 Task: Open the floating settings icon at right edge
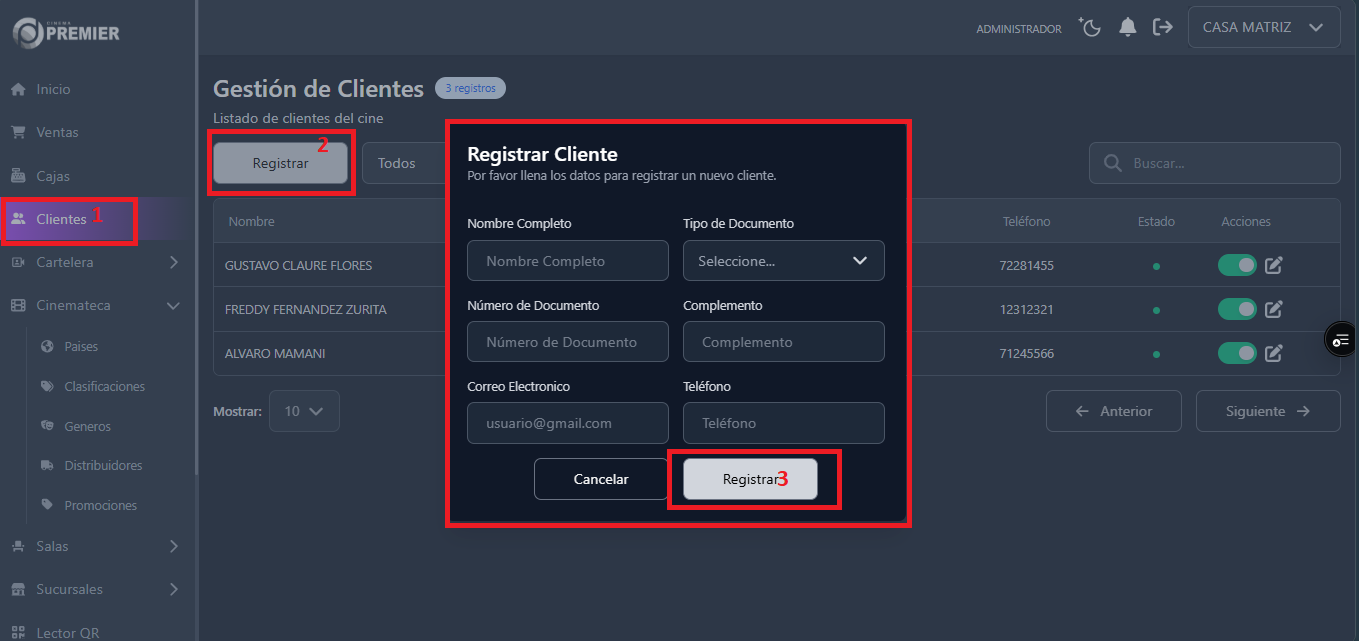(1340, 341)
